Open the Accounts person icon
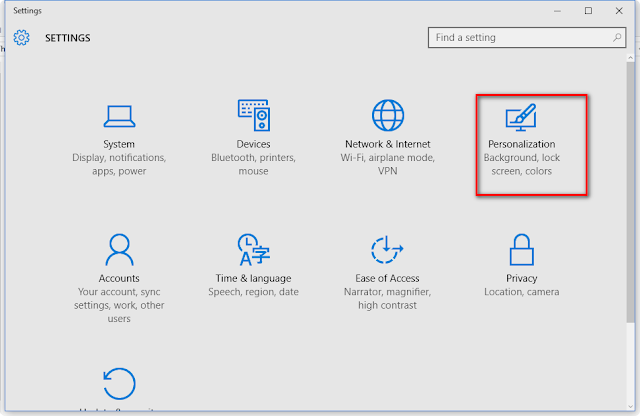The height and width of the screenshot is (416, 640). (119, 249)
